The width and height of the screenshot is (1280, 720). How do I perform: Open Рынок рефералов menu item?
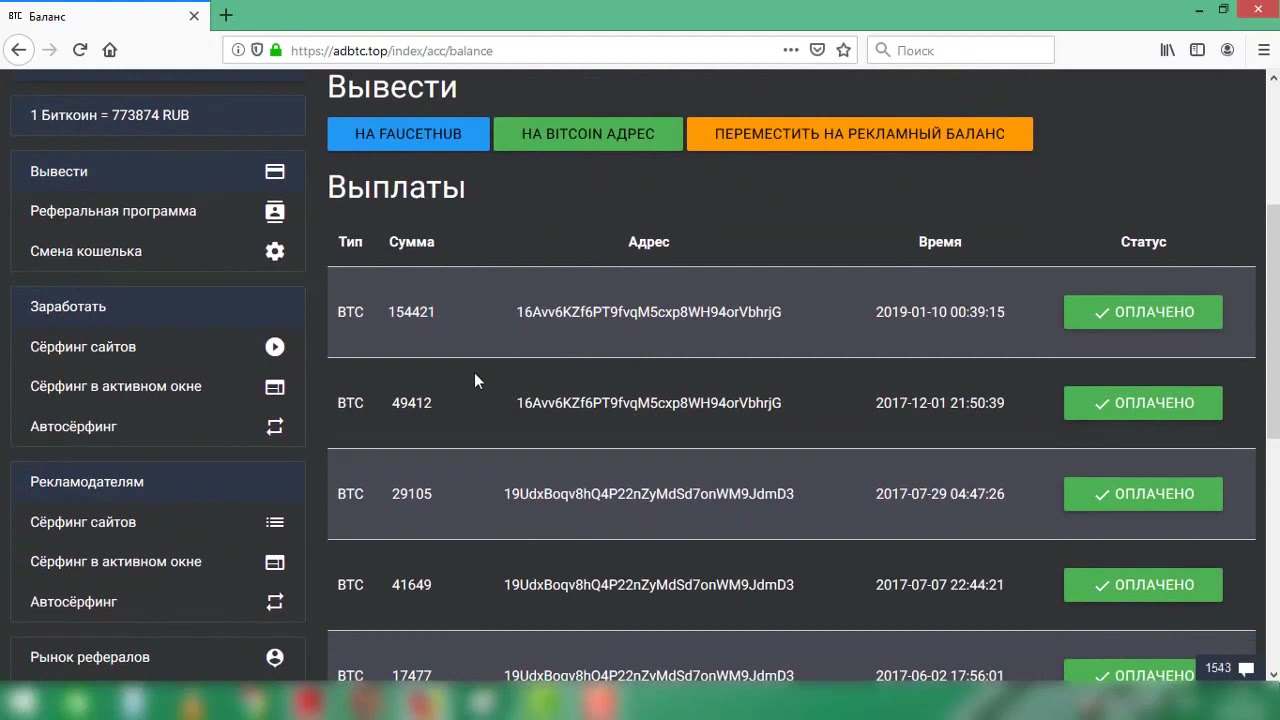(157, 657)
